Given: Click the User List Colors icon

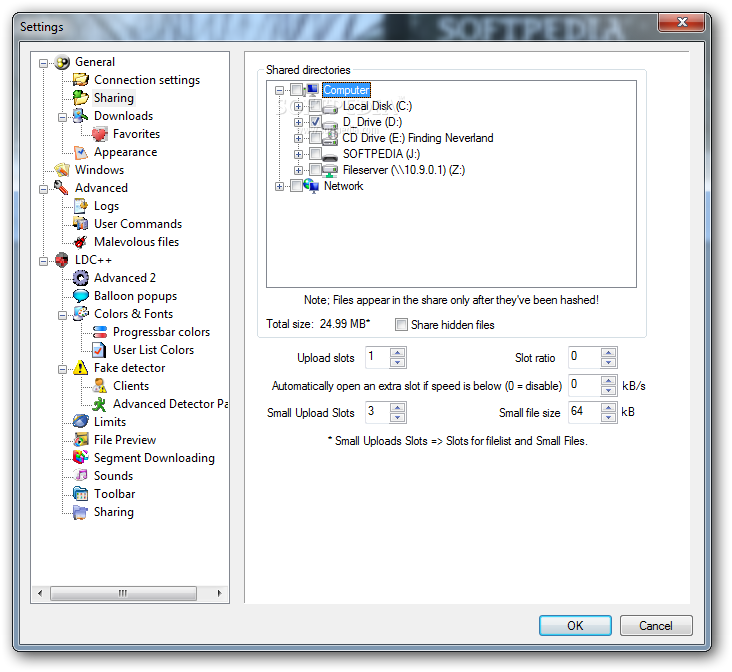Looking at the screenshot, I should tap(99, 350).
